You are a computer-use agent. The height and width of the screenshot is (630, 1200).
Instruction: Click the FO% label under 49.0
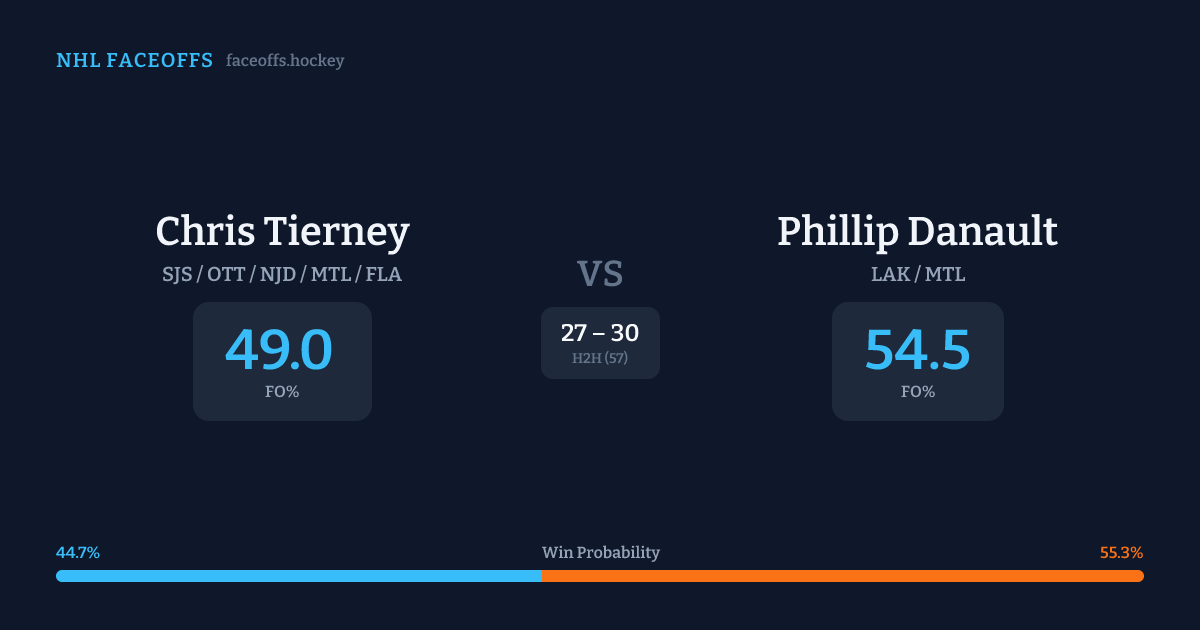coord(282,392)
